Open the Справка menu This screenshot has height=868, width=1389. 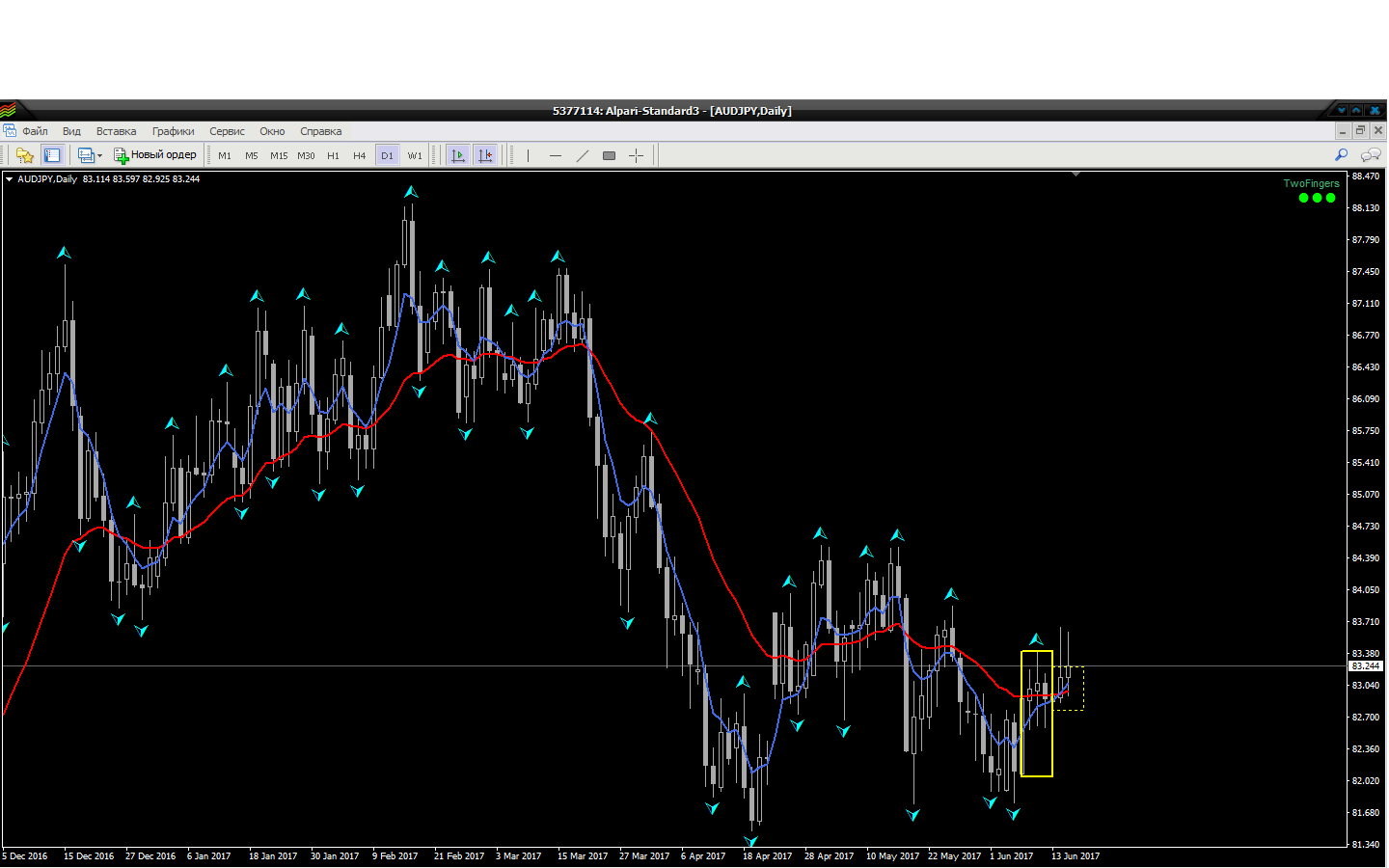click(x=320, y=131)
